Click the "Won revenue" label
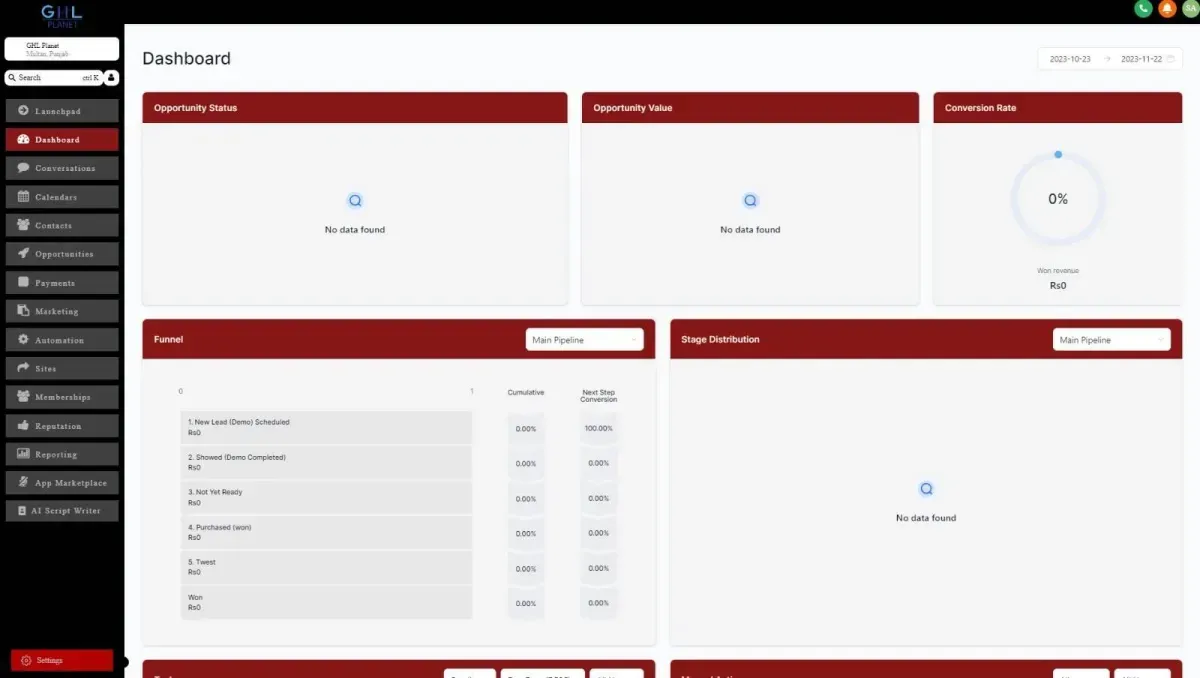Viewport: 1200px width, 678px height. pos(1058,271)
